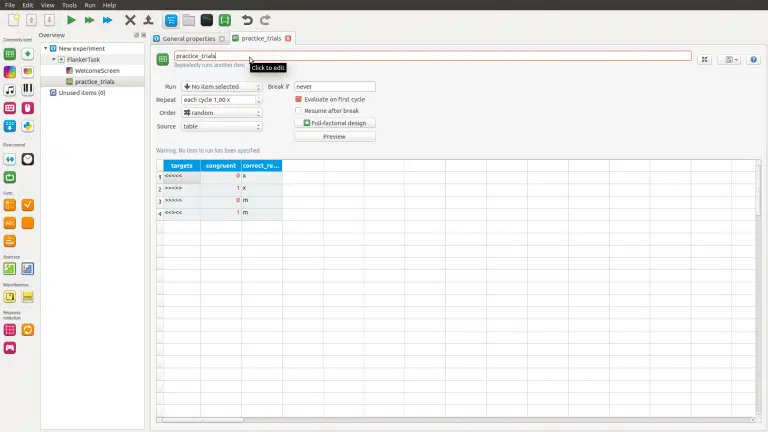Image resolution: width=768 pixels, height=432 pixels.
Task: Select the orange checkmark form item
Action: [x=27, y=205]
